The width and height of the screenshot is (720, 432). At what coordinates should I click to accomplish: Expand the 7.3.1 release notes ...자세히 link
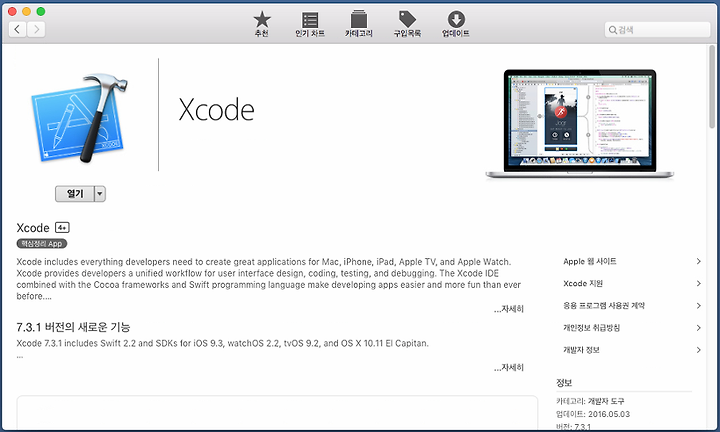(509, 367)
